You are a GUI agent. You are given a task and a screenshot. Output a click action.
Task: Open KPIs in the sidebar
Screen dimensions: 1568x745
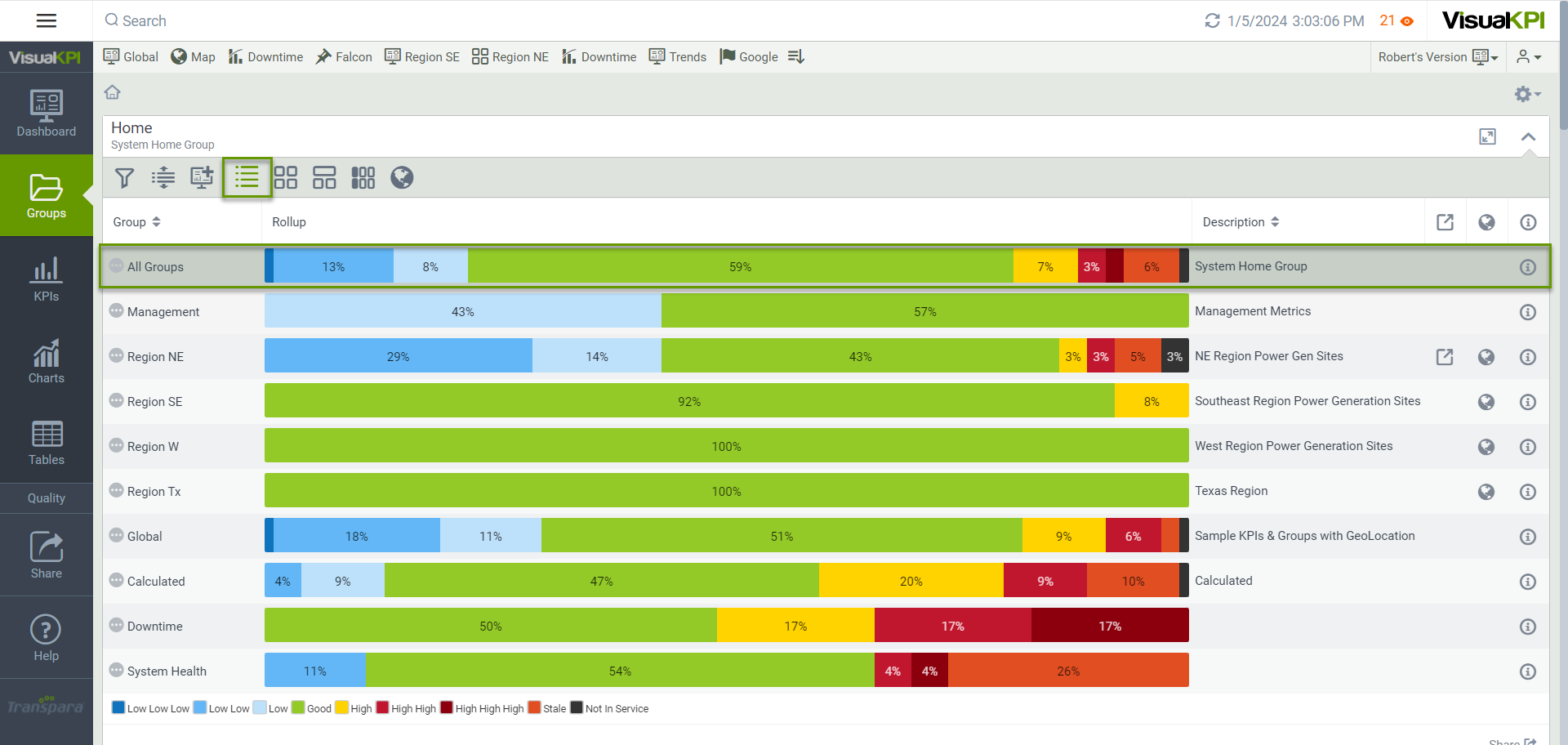pos(47,279)
